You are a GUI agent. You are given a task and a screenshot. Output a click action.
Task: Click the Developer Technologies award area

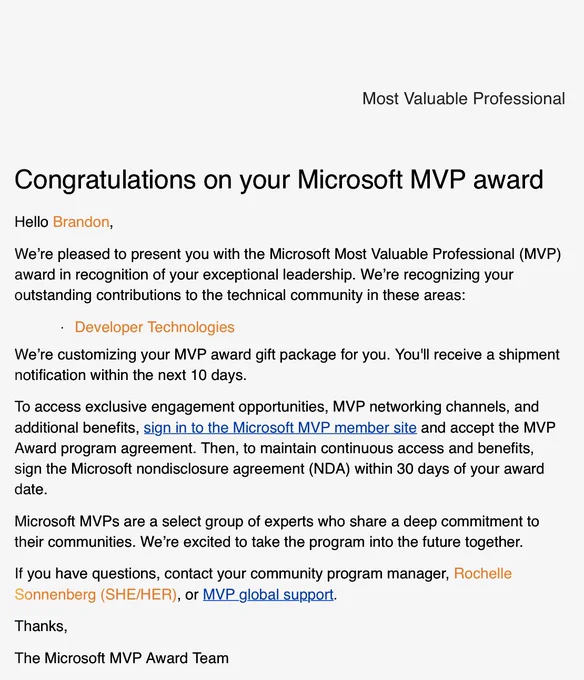[x=154, y=327]
